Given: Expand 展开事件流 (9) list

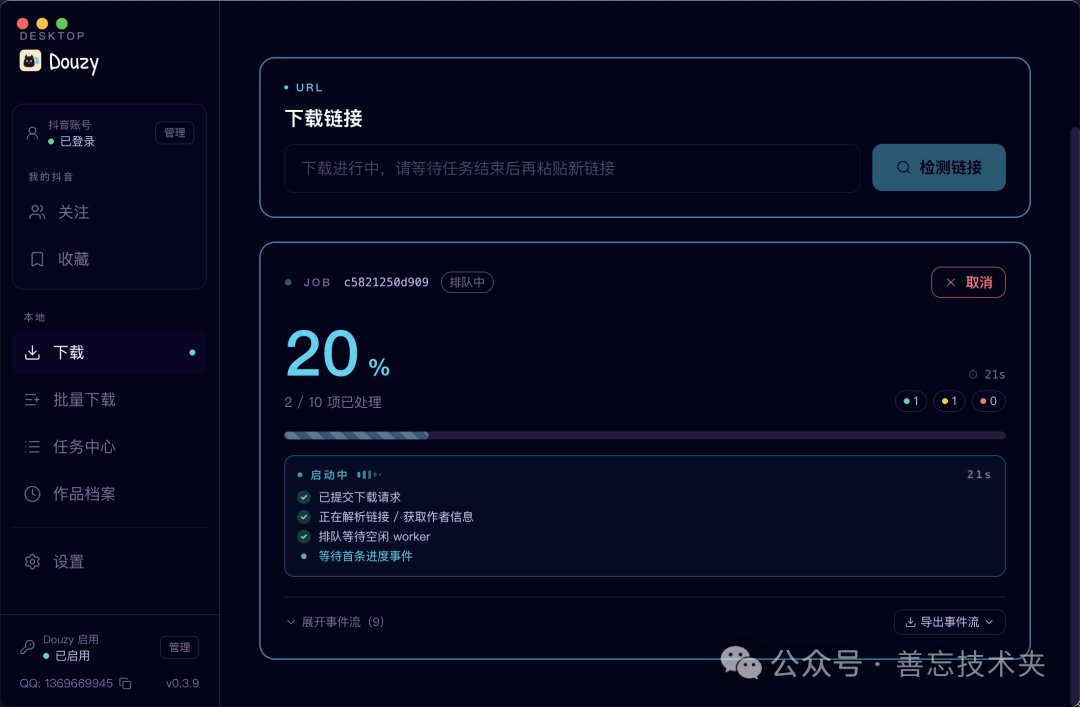Looking at the screenshot, I should [335, 622].
